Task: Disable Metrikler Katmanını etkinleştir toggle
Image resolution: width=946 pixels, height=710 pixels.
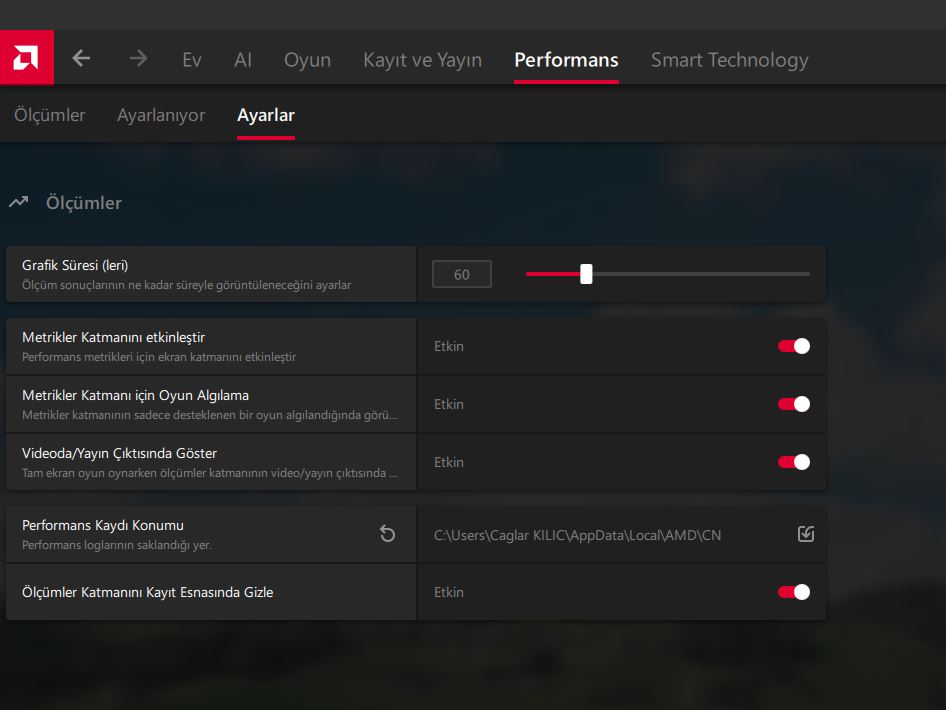Action: click(794, 346)
